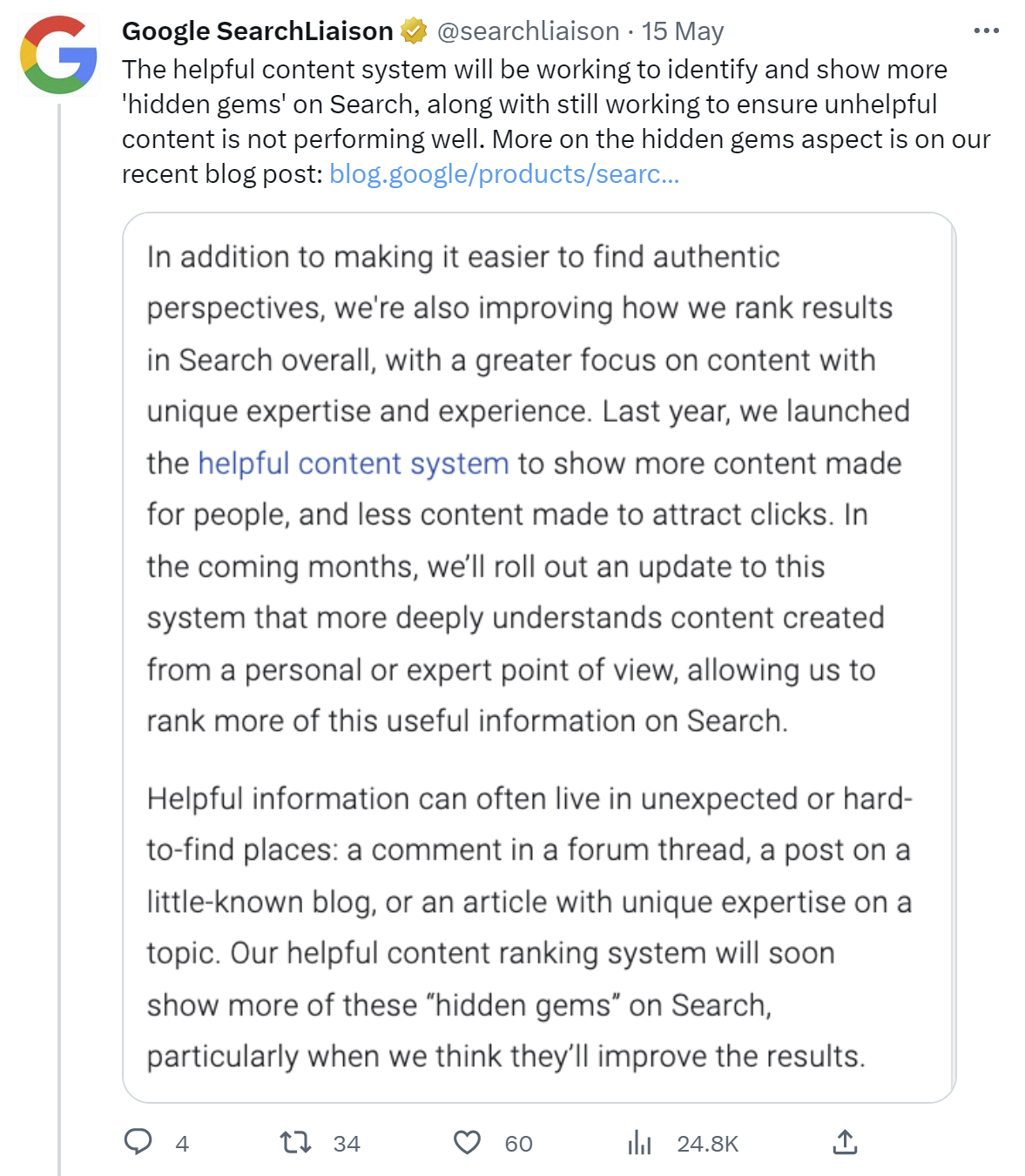Click the 24.8K views count
This screenshot has height=1176, width=1025.
pyautogui.click(x=707, y=1144)
